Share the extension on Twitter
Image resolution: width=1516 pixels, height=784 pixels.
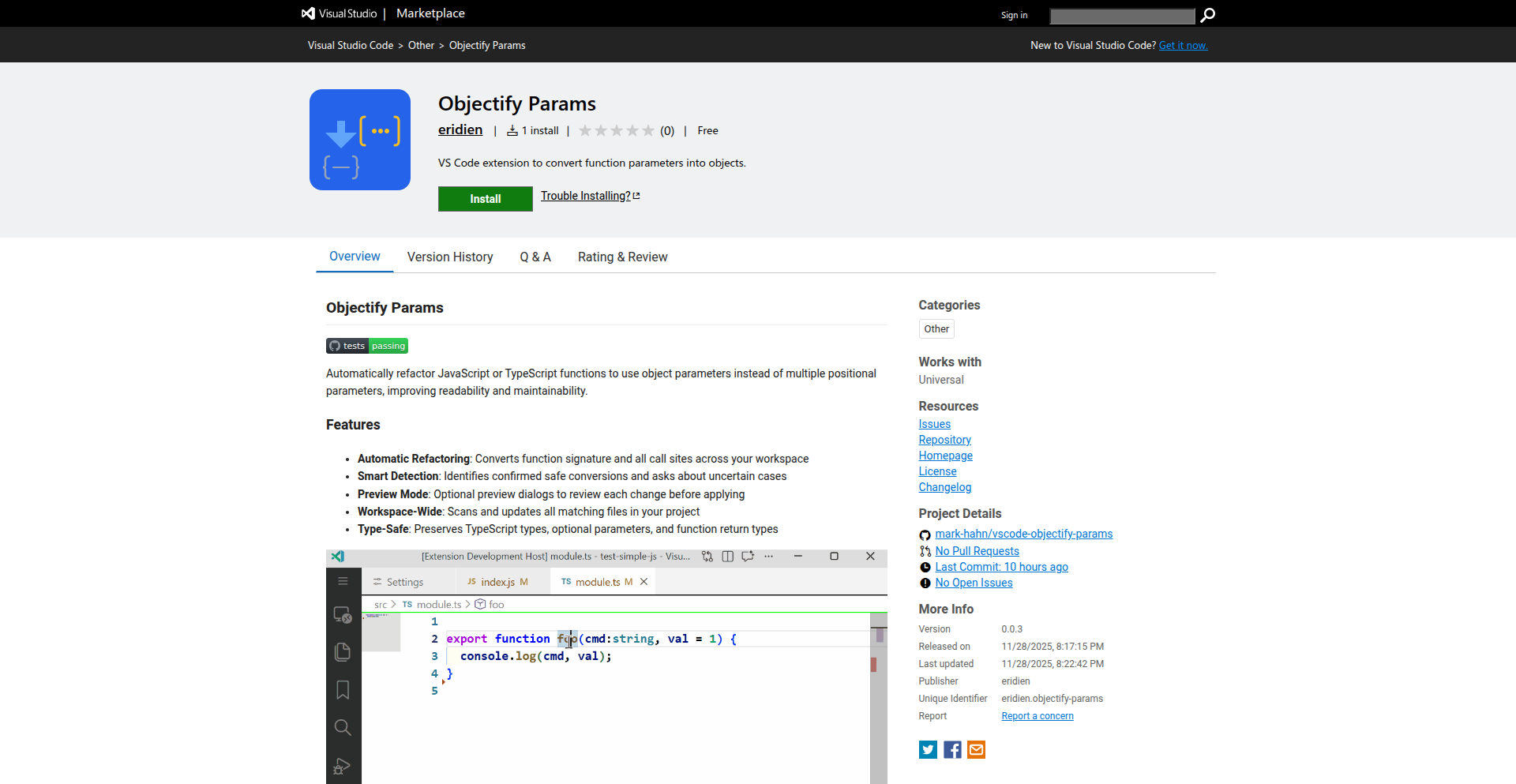pos(929,749)
